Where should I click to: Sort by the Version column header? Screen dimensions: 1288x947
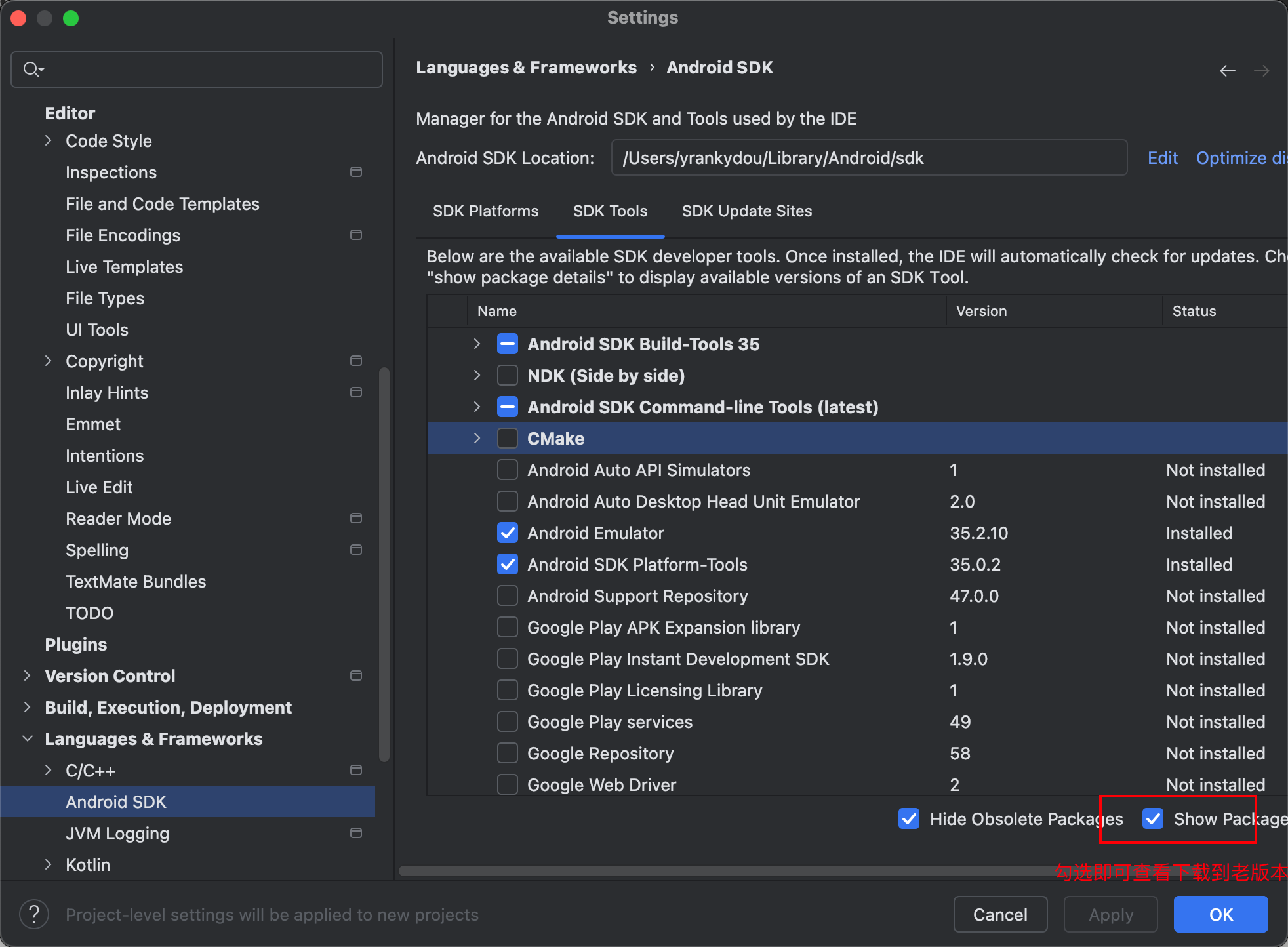coord(1055,311)
